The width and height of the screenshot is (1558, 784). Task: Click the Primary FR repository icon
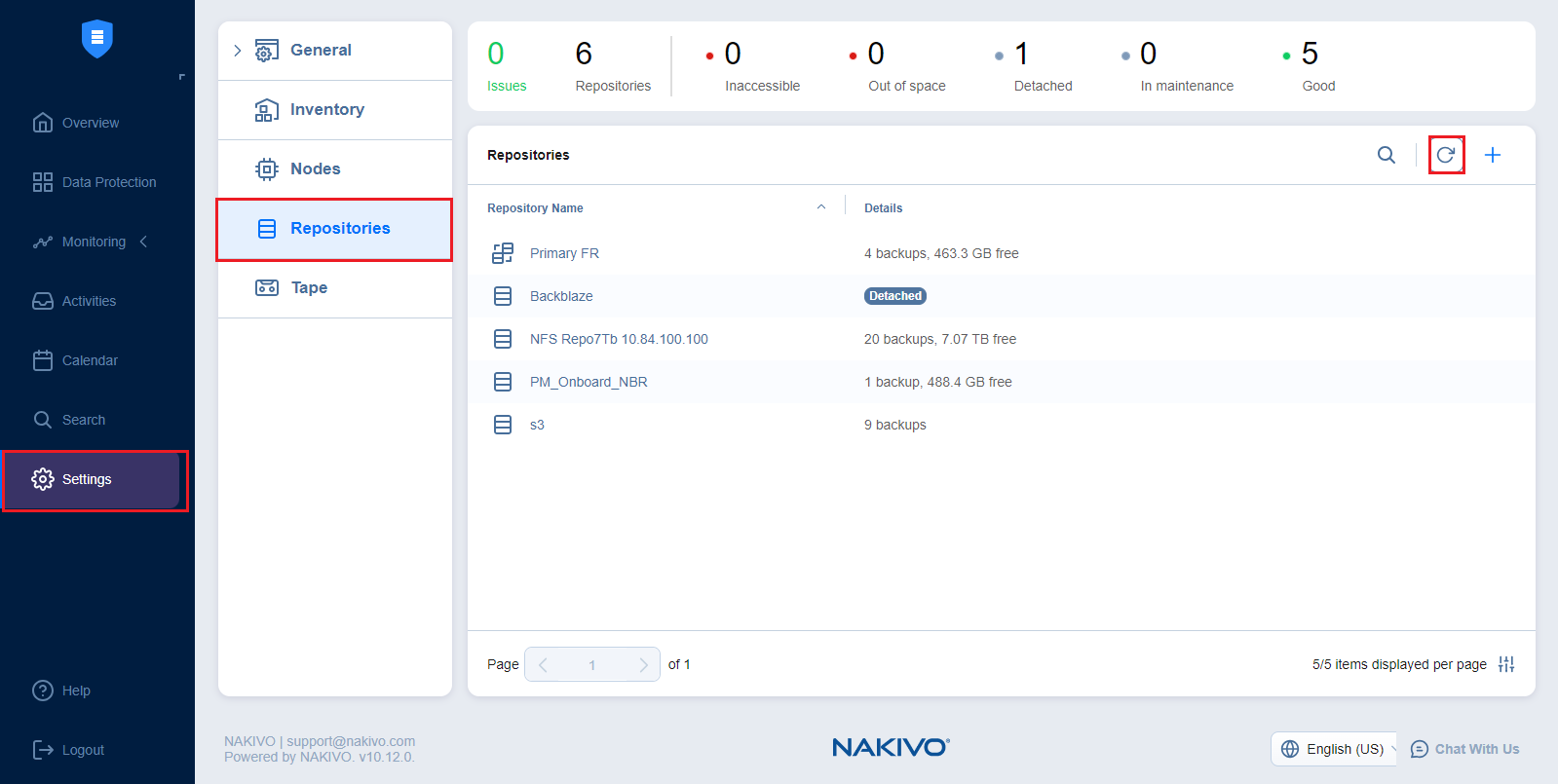503,253
